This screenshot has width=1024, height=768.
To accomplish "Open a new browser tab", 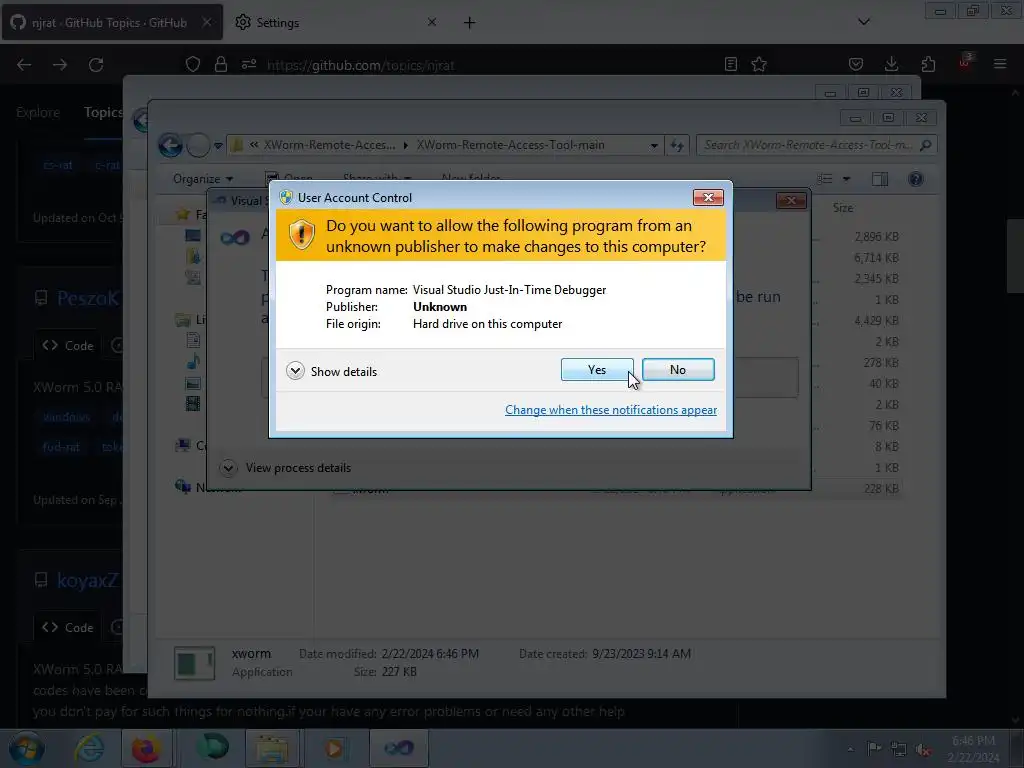I will tap(469, 23).
